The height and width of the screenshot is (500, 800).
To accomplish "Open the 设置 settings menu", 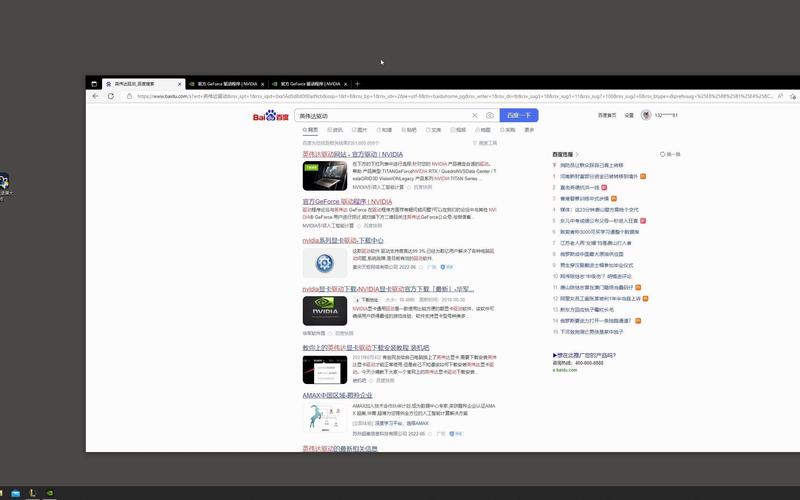I will coord(629,115).
